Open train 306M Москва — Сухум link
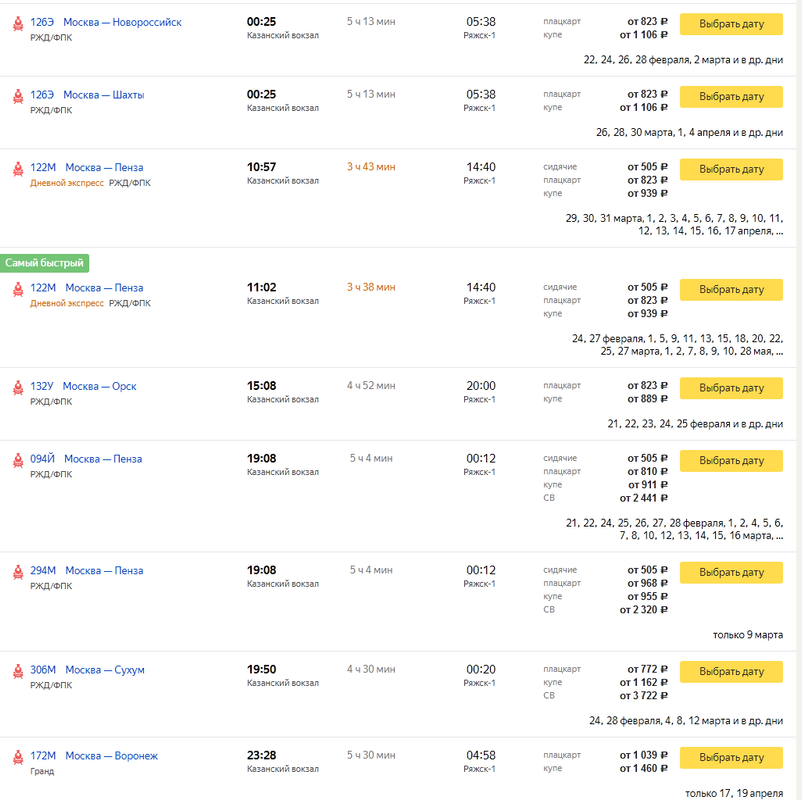Viewport: 802px width, 800px height. click(87, 669)
